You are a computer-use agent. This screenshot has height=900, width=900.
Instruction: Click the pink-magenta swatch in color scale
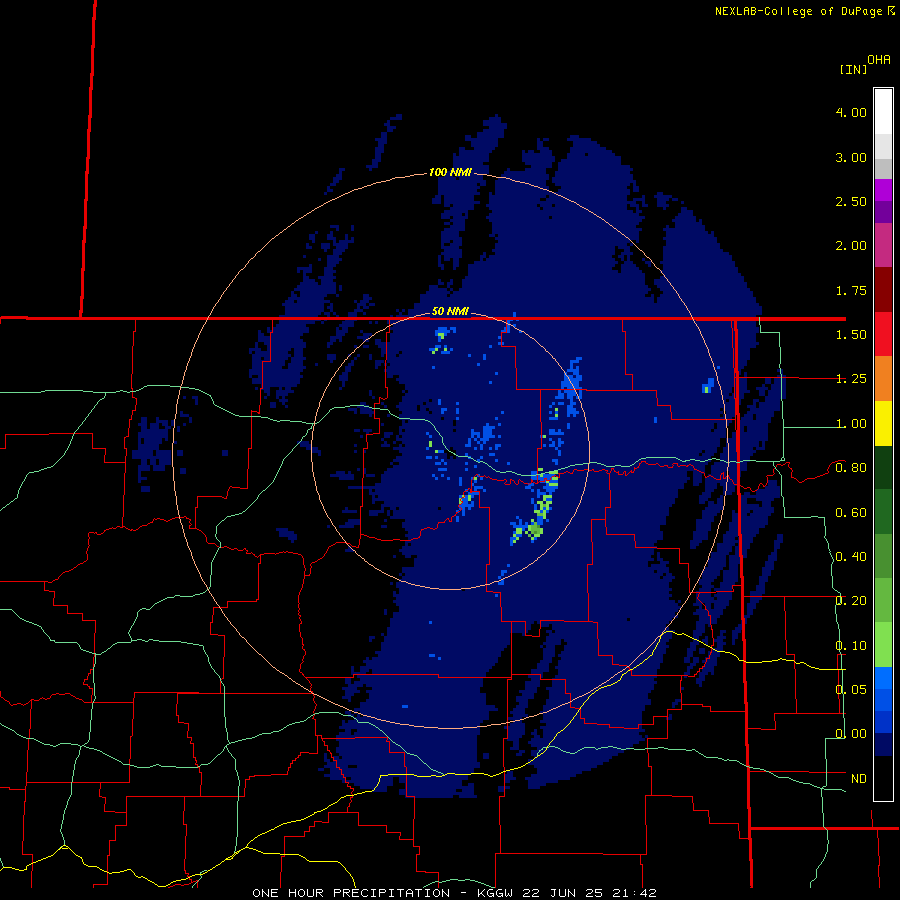point(883,245)
